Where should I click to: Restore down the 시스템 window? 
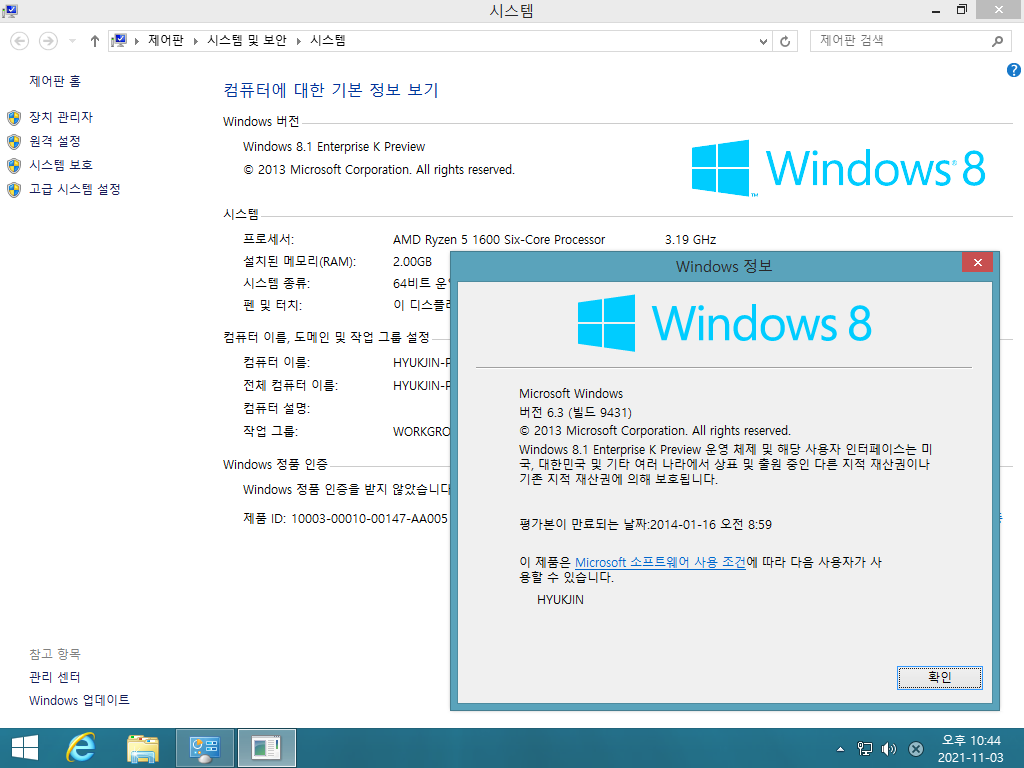point(961,10)
